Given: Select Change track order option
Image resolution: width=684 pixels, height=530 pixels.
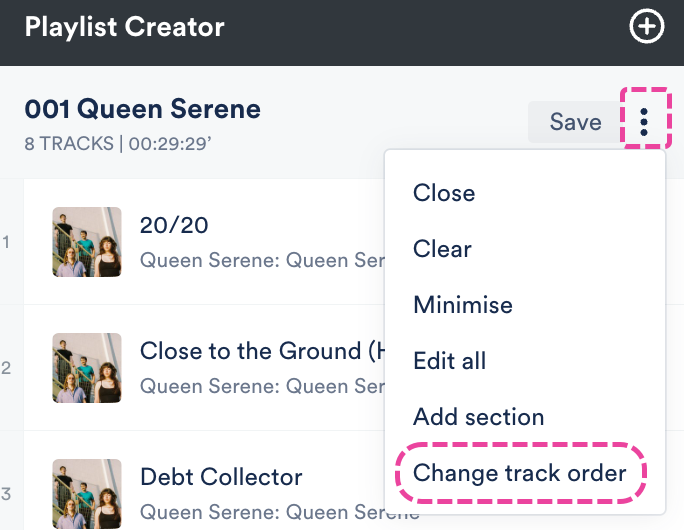Looking at the screenshot, I should point(520,473).
